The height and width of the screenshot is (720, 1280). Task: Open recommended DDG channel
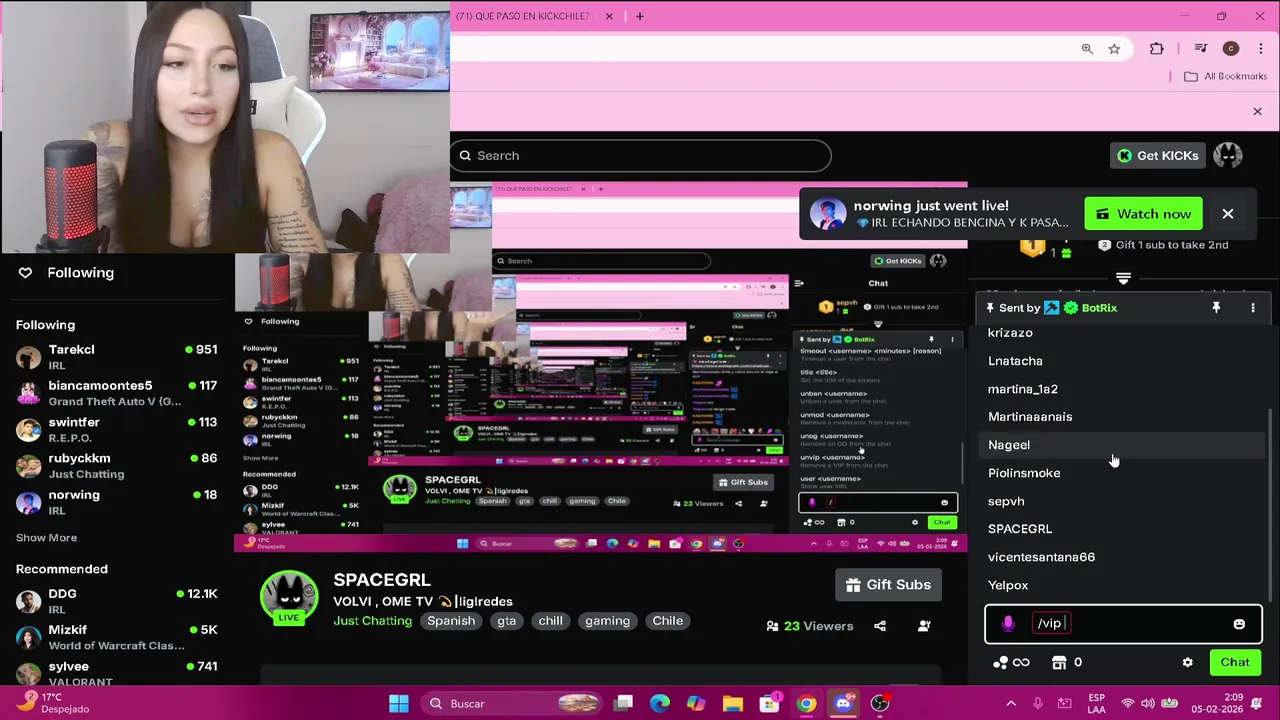(116, 601)
